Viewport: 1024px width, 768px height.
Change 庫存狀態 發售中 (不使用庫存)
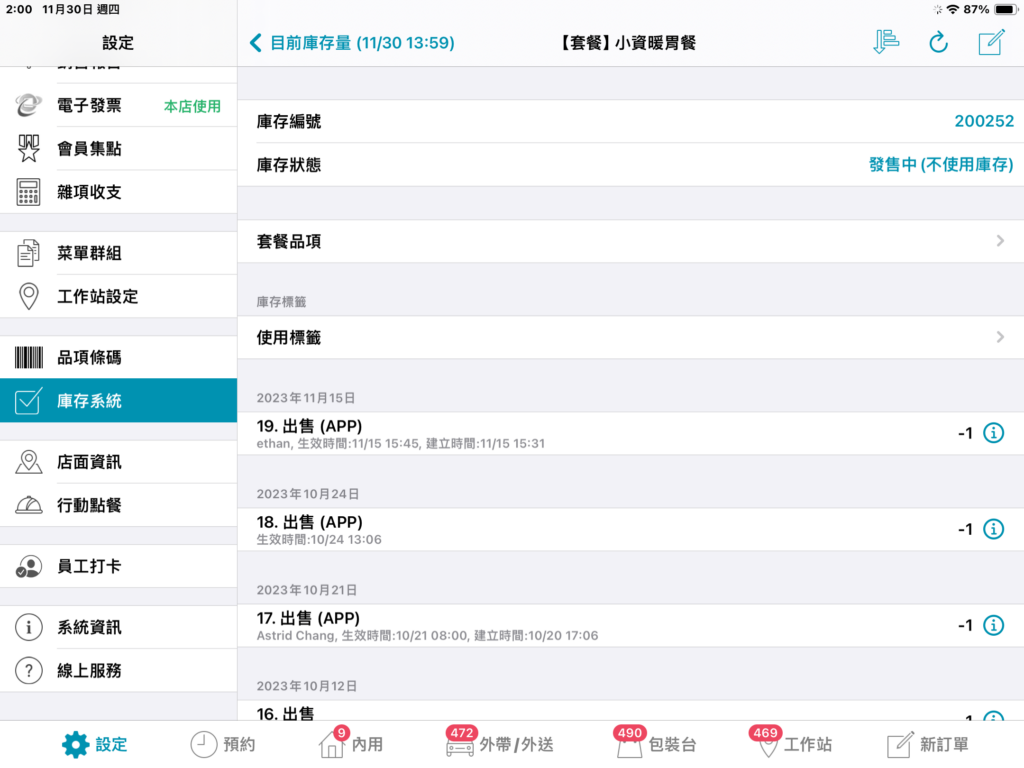pos(940,165)
